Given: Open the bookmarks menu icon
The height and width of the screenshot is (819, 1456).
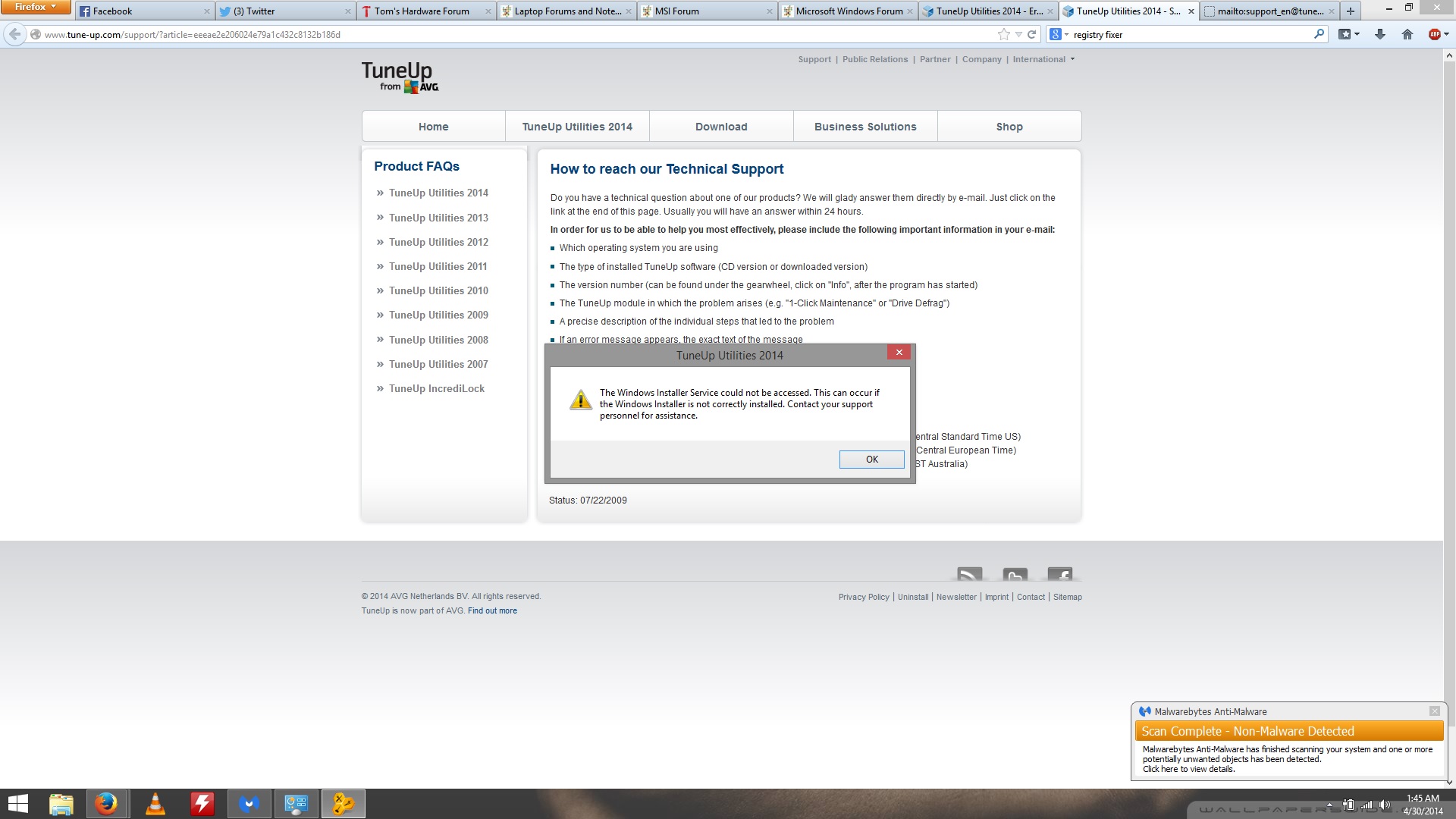Looking at the screenshot, I should pyautogui.click(x=1345, y=34).
